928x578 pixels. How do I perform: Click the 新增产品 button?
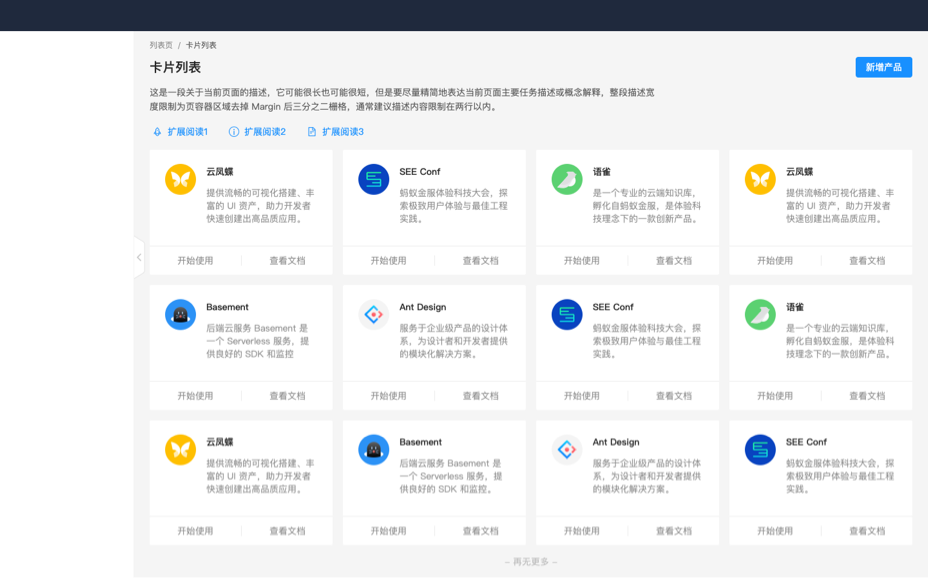pos(882,67)
